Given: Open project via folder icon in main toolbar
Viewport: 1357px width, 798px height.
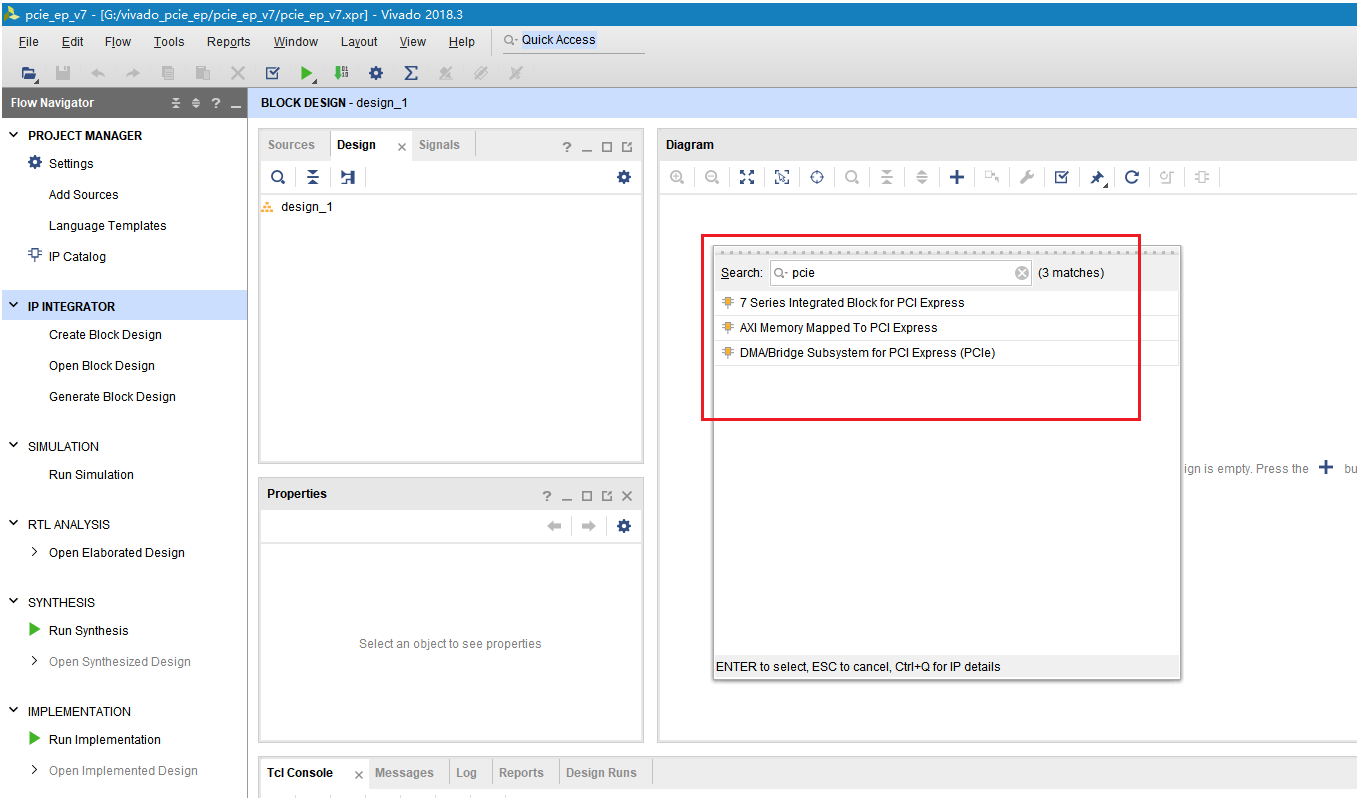Looking at the screenshot, I should 29,73.
